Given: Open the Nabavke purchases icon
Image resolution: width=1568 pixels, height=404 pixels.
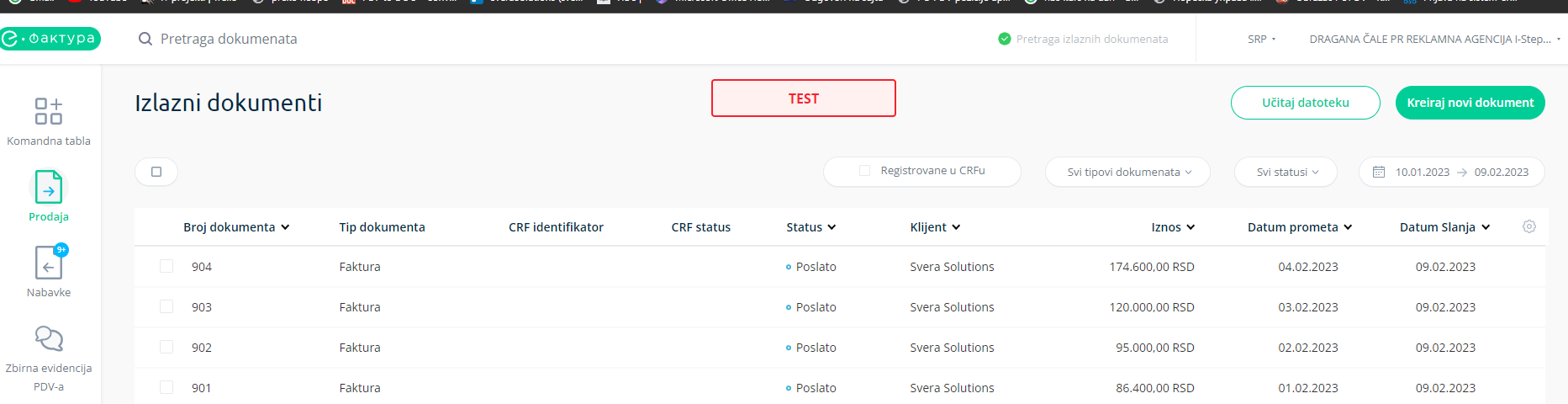Looking at the screenshot, I should 49,263.
